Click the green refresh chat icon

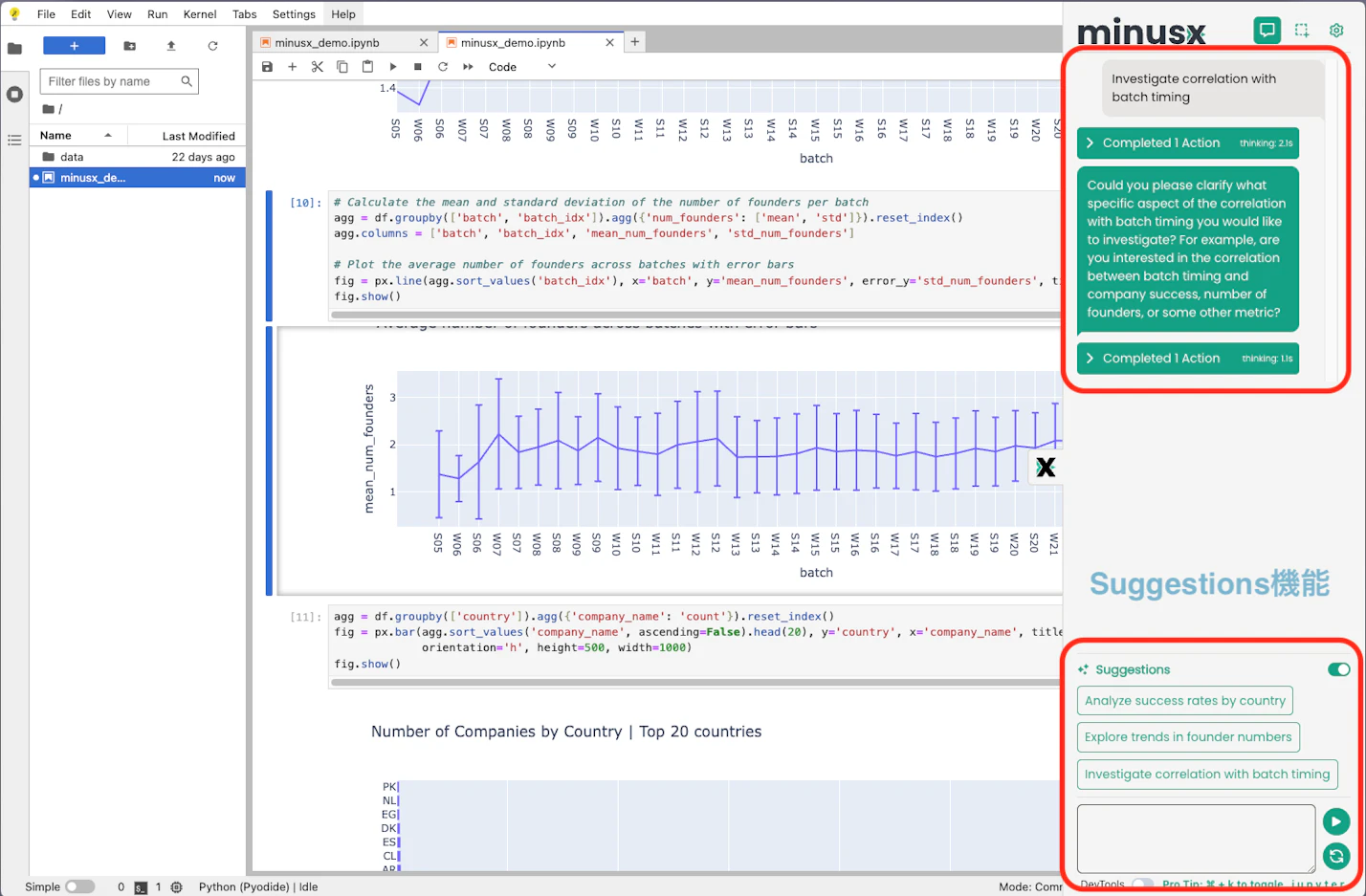tap(1335, 856)
